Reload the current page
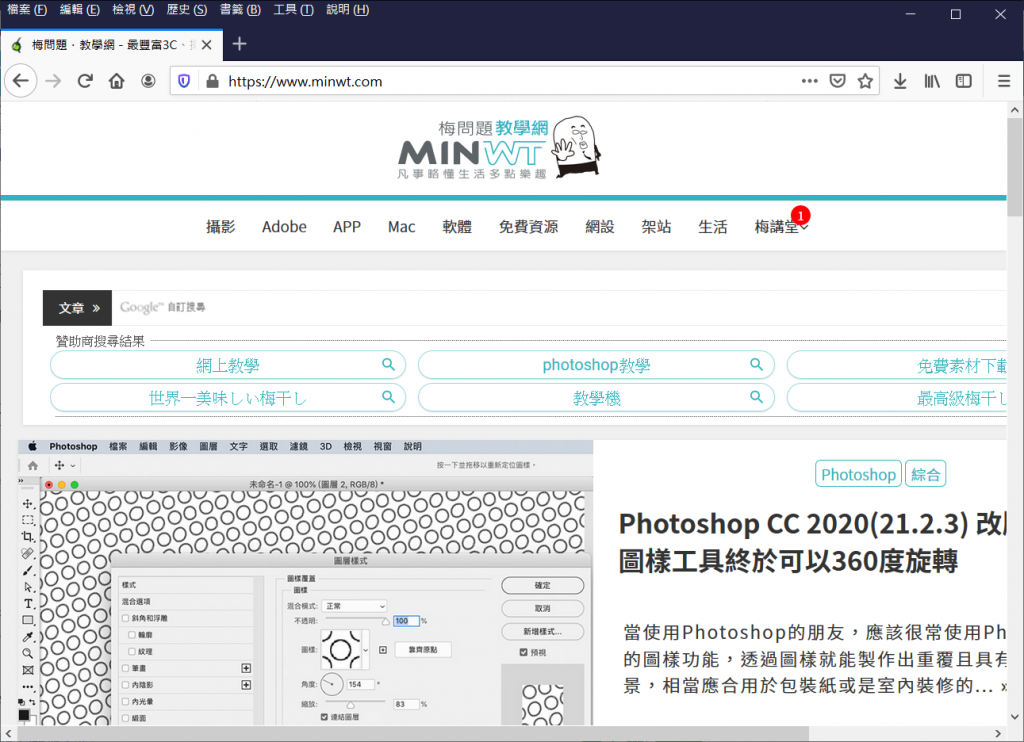1024x742 pixels. pyautogui.click(x=85, y=81)
